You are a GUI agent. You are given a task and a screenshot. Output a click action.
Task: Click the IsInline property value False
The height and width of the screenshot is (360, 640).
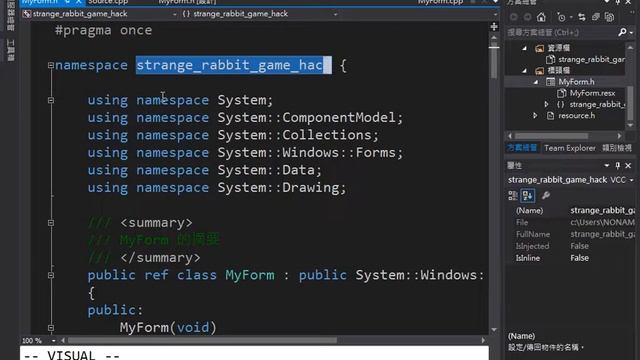click(579, 258)
